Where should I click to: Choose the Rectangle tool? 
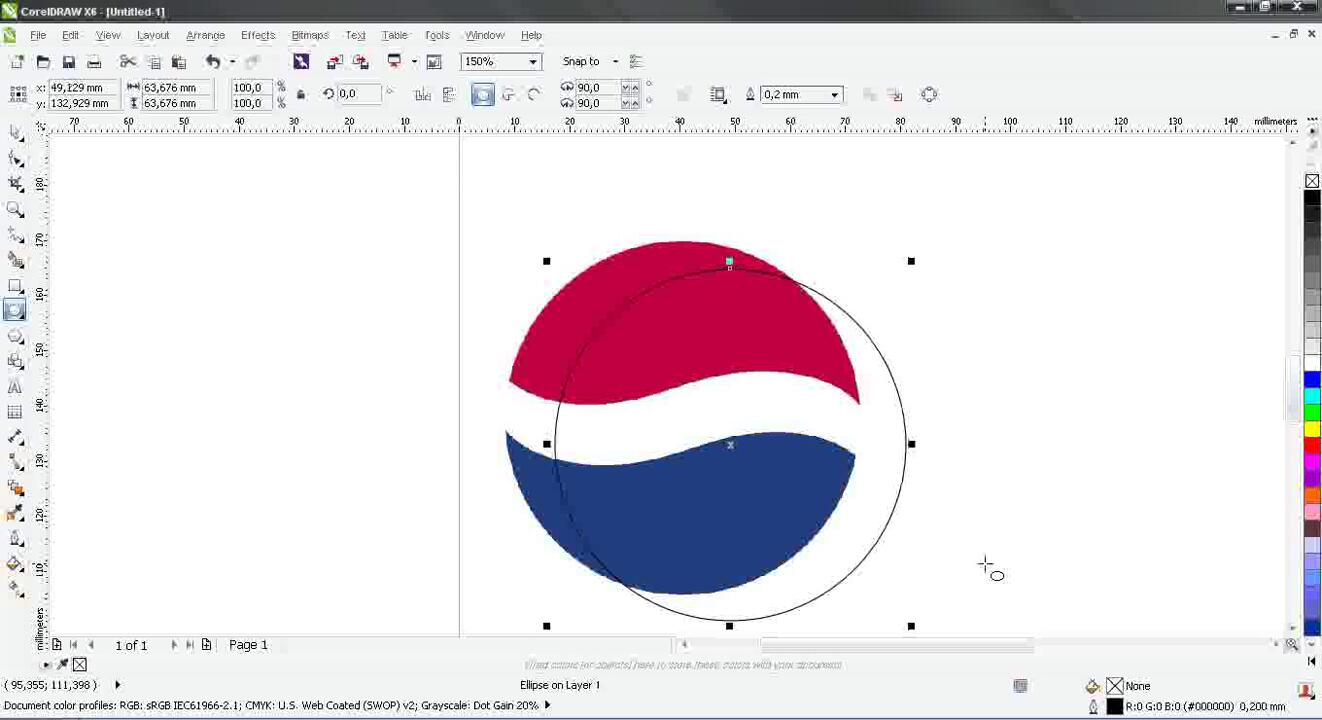[x=15, y=286]
